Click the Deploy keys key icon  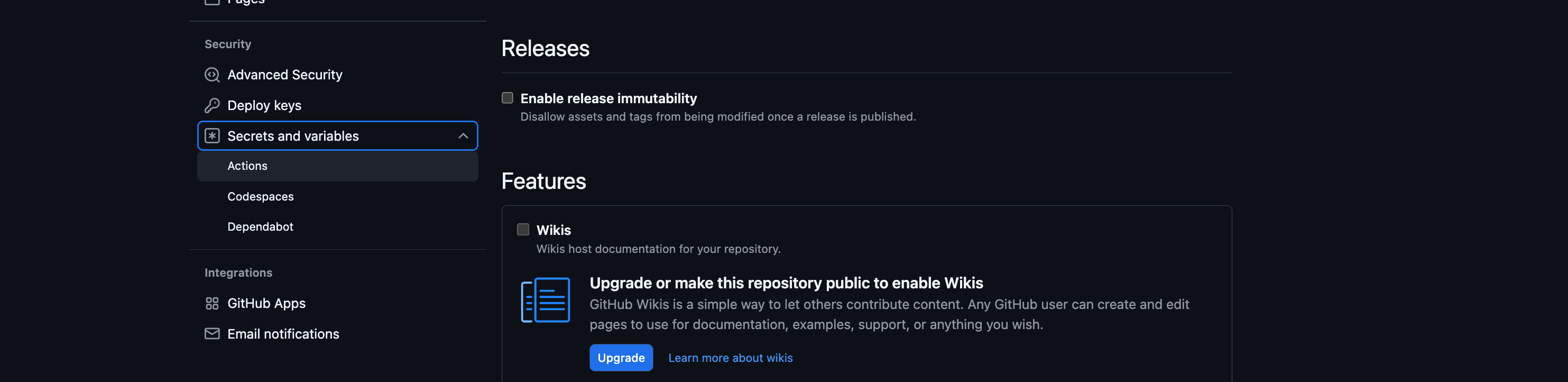212,105
